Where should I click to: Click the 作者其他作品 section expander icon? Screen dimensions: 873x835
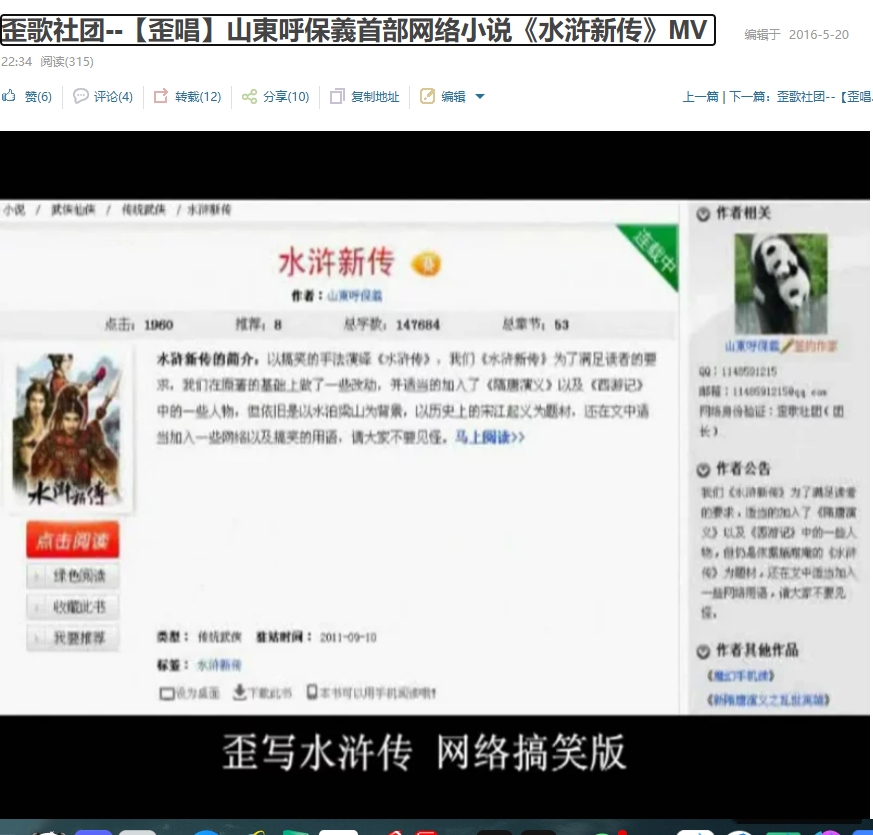[703, 651]
